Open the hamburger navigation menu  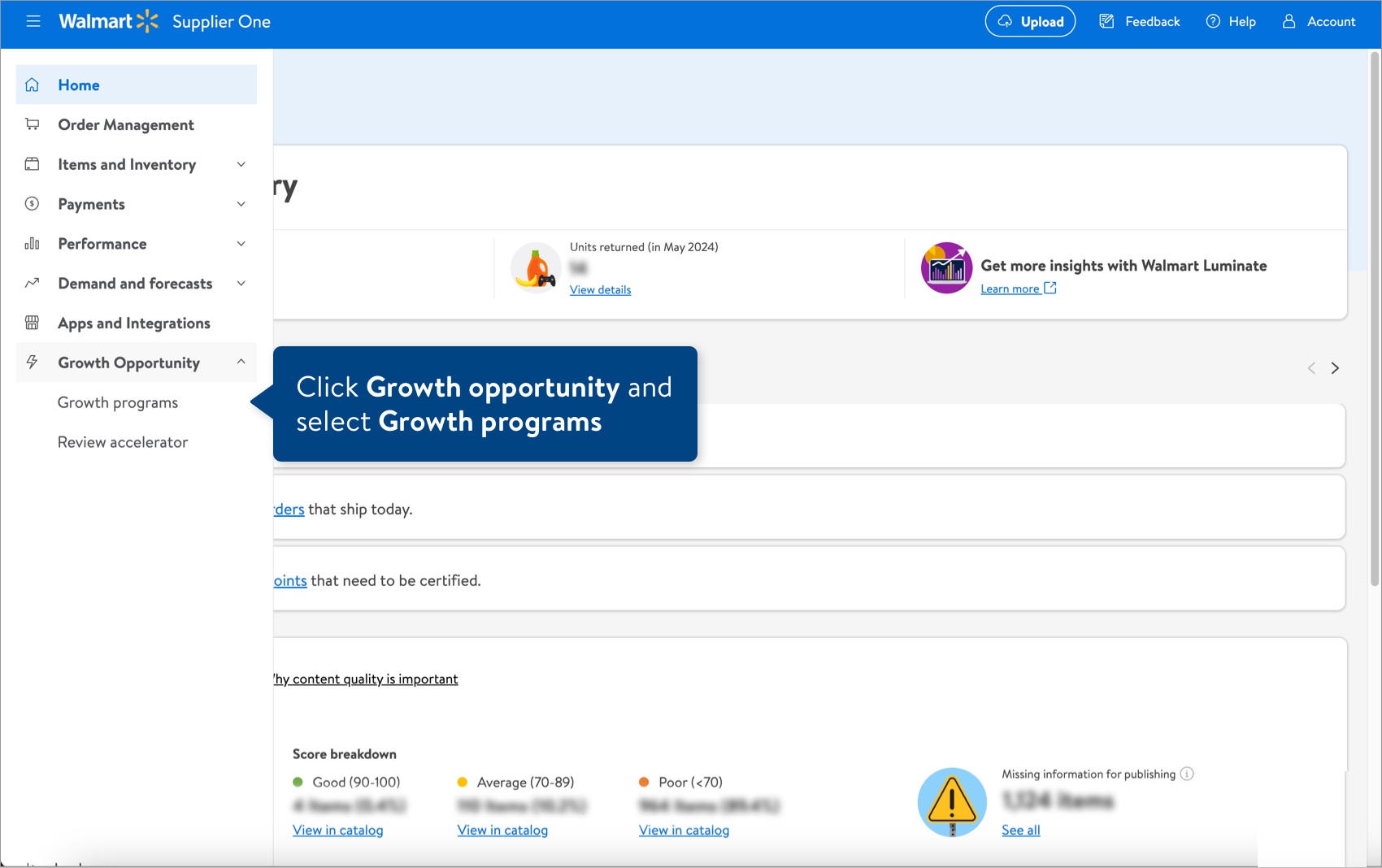point(33,21)
